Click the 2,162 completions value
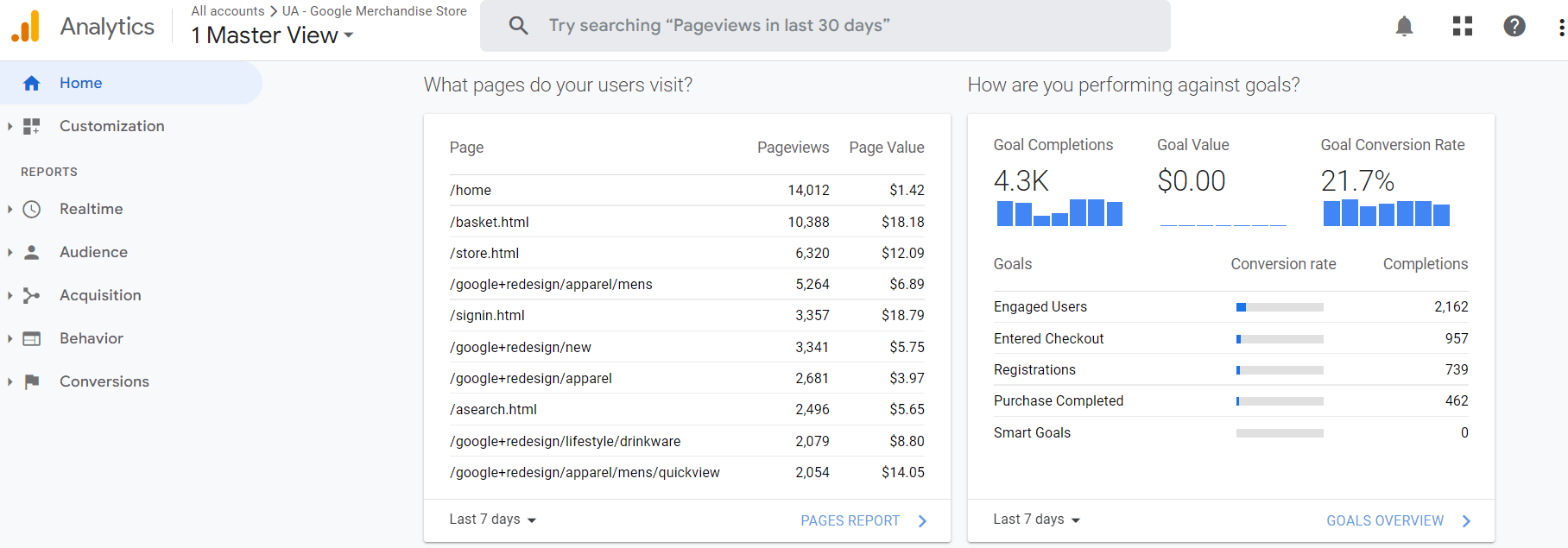1568x548 pixels. coord(1451,307)
